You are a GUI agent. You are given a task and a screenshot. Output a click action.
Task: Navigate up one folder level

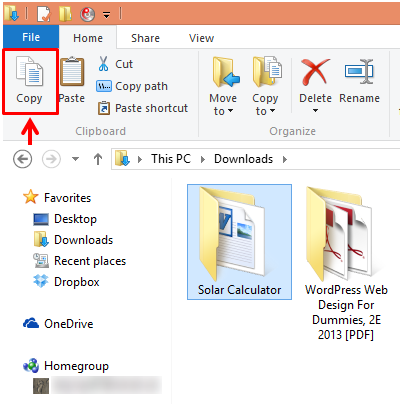click(98, 159)
